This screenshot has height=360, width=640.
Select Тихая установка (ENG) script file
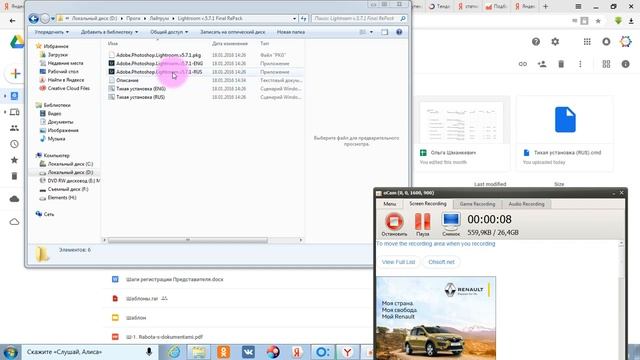[140, 89]
